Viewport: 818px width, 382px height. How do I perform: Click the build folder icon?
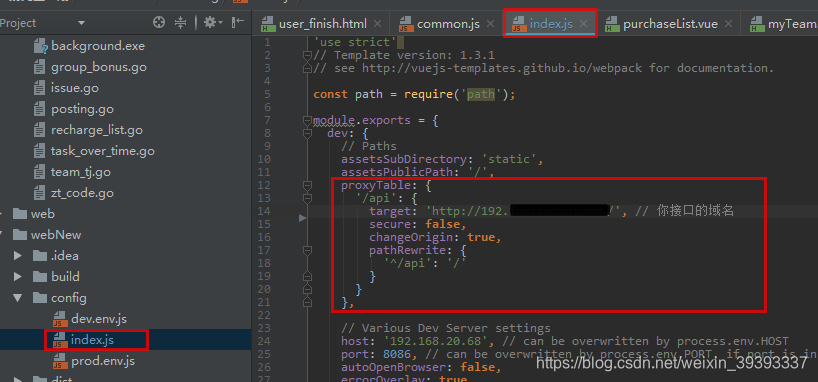40,277
